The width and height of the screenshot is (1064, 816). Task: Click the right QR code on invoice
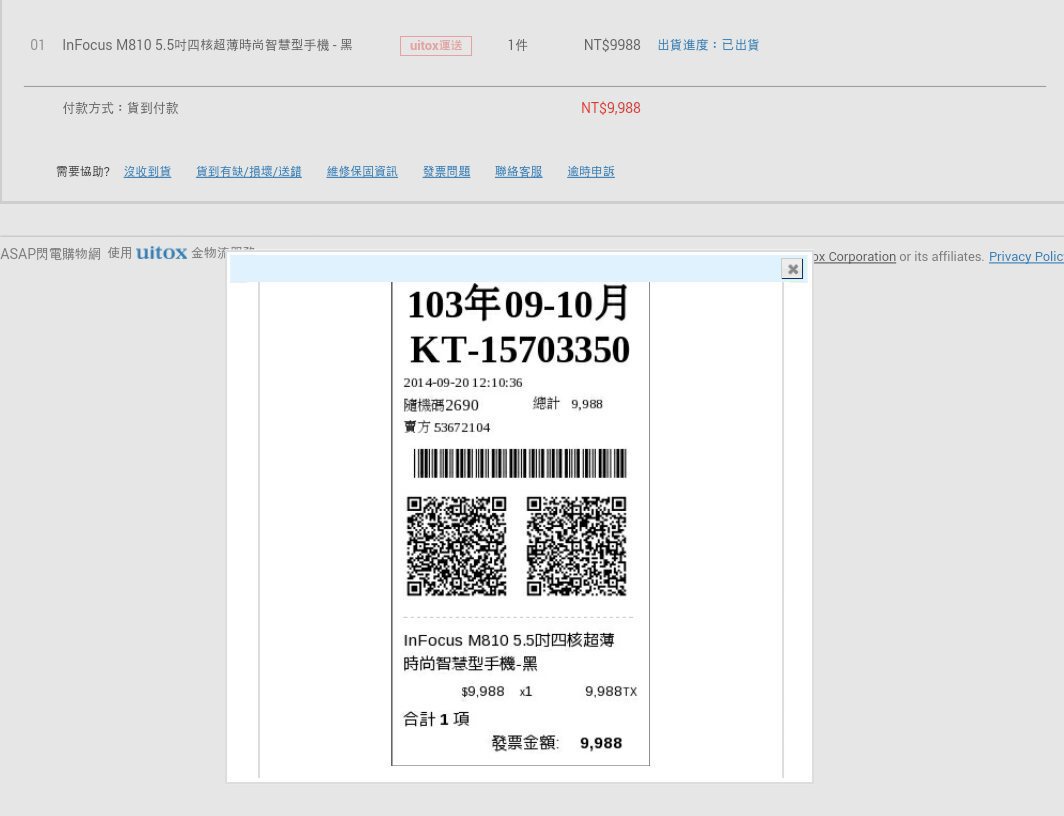(x=576, y=546)
